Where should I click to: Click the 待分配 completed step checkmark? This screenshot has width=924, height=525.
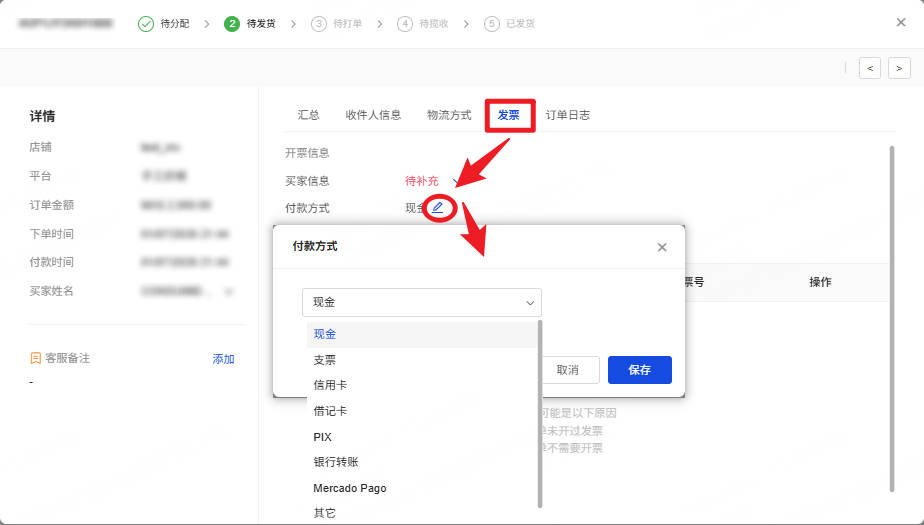(146, 24)
